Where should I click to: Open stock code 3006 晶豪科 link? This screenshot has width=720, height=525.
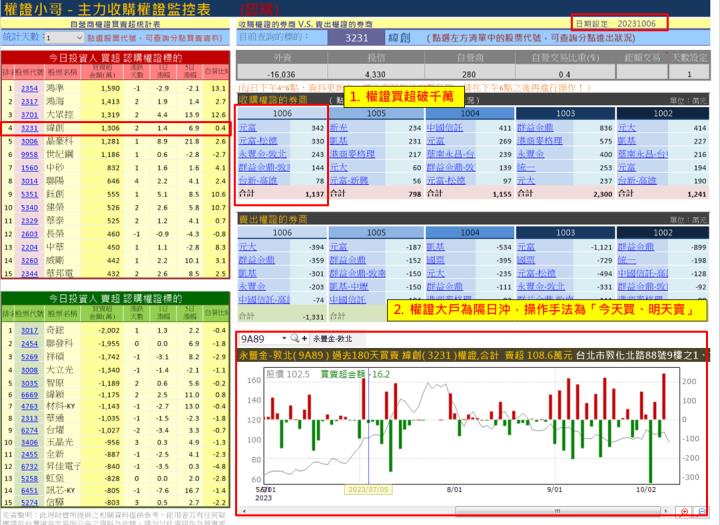[29, 141]
